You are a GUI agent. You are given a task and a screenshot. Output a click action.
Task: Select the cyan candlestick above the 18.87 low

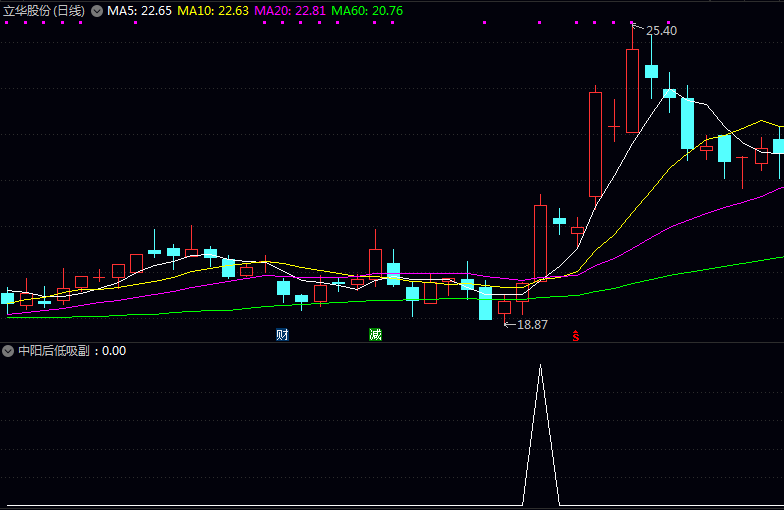[485, 303]
